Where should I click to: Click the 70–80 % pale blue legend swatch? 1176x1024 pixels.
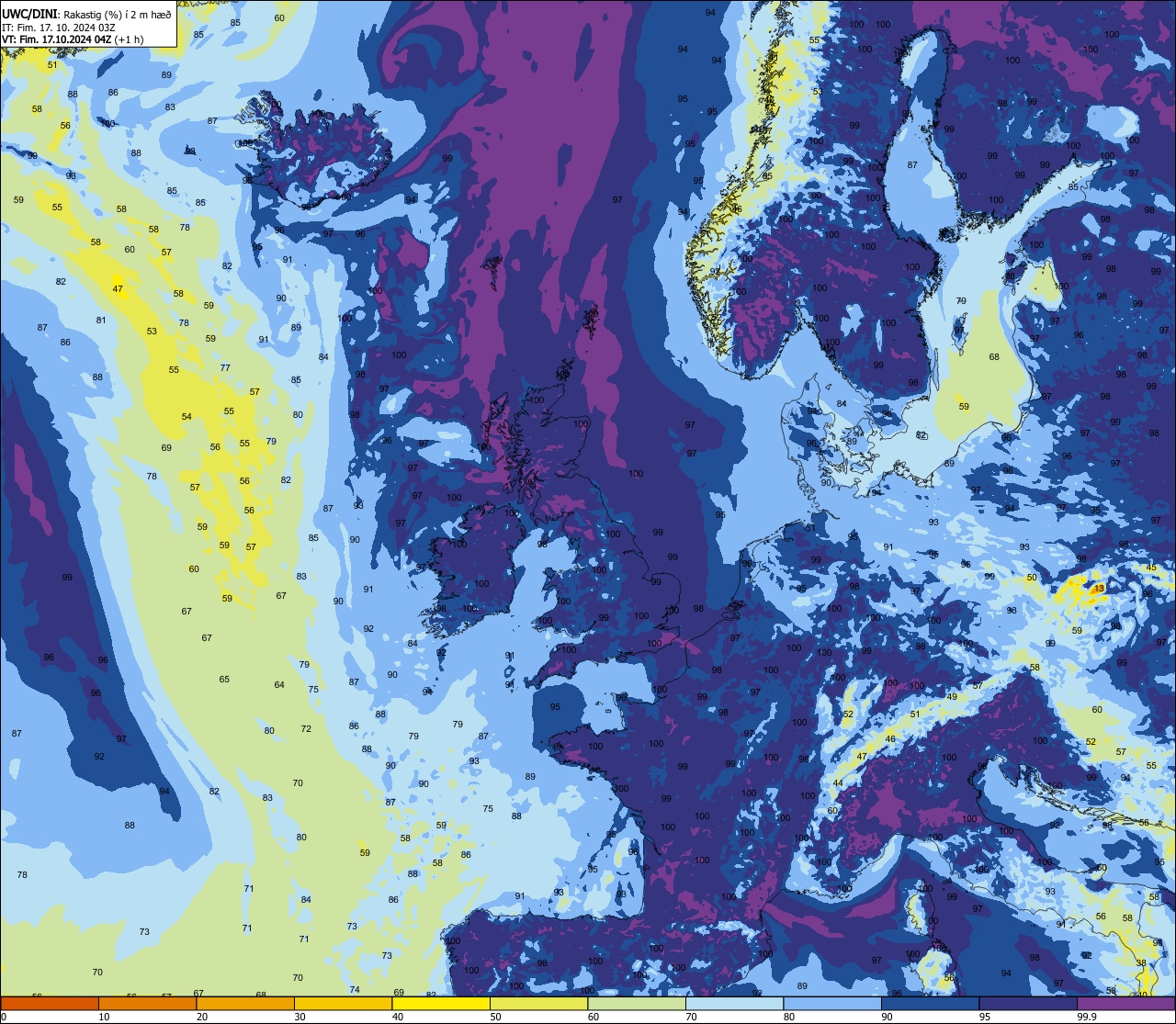click(734, 1003)
